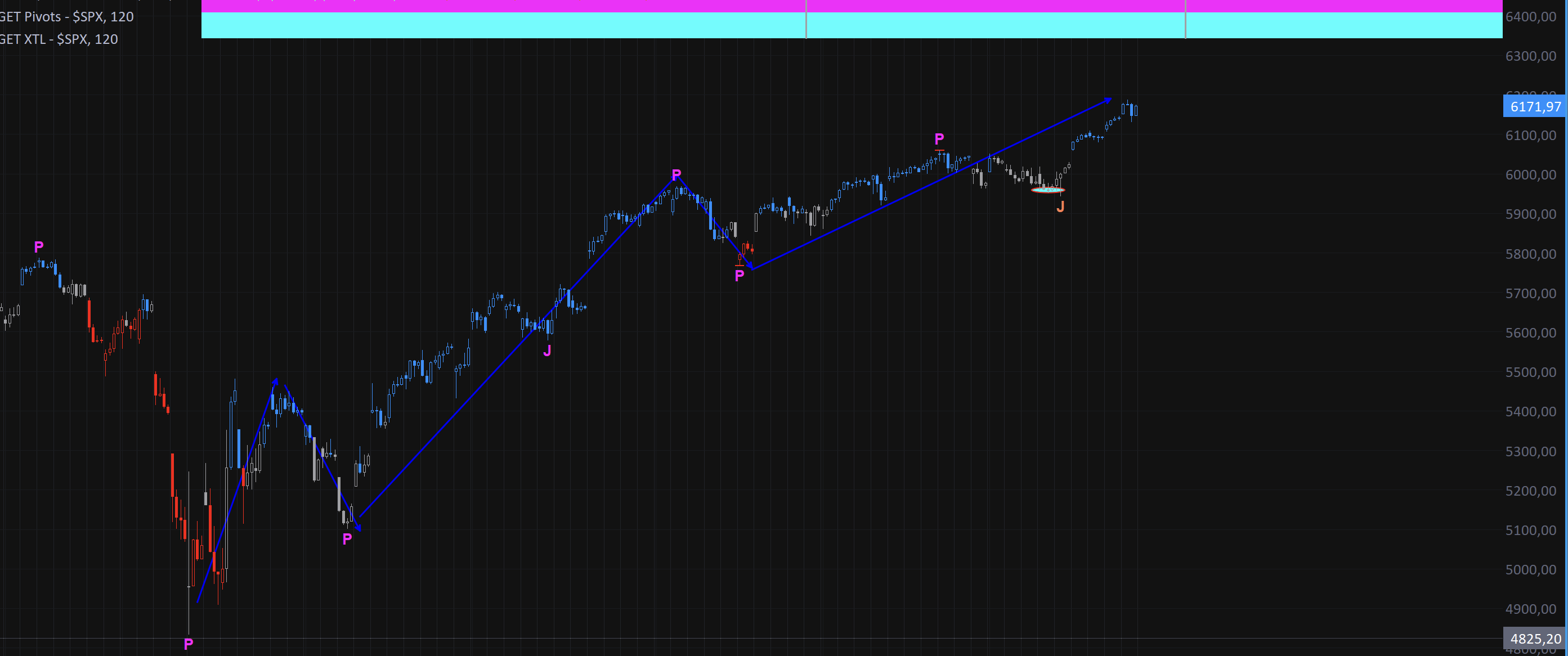Click the 5900,00 price axis label

coord(1530,214)
